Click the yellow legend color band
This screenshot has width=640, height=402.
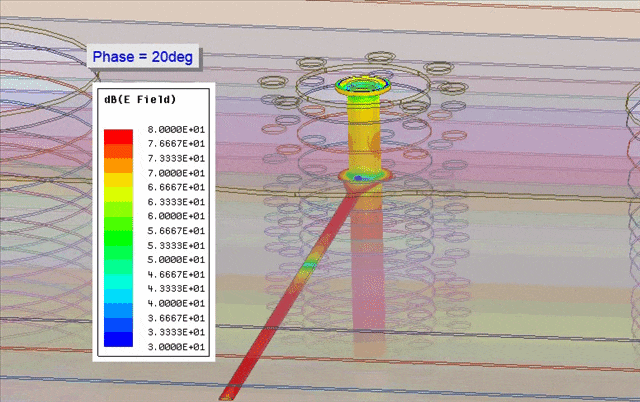[x=118, y=180]
